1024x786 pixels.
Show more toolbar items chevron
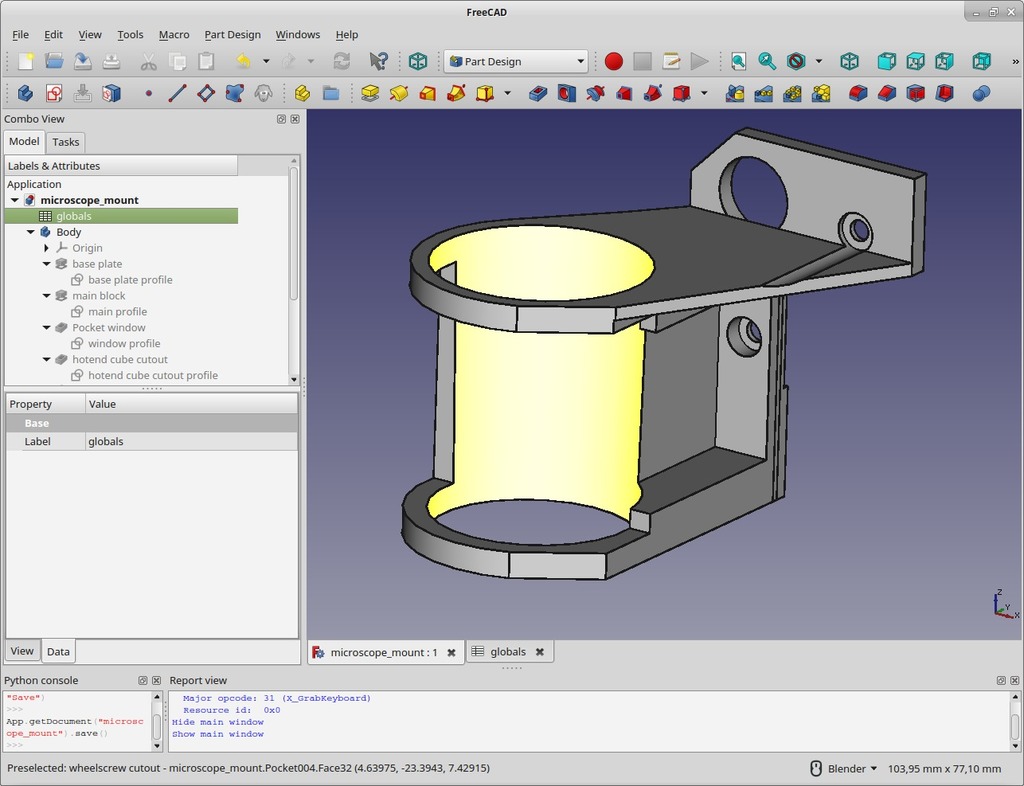click(1016, 61)
